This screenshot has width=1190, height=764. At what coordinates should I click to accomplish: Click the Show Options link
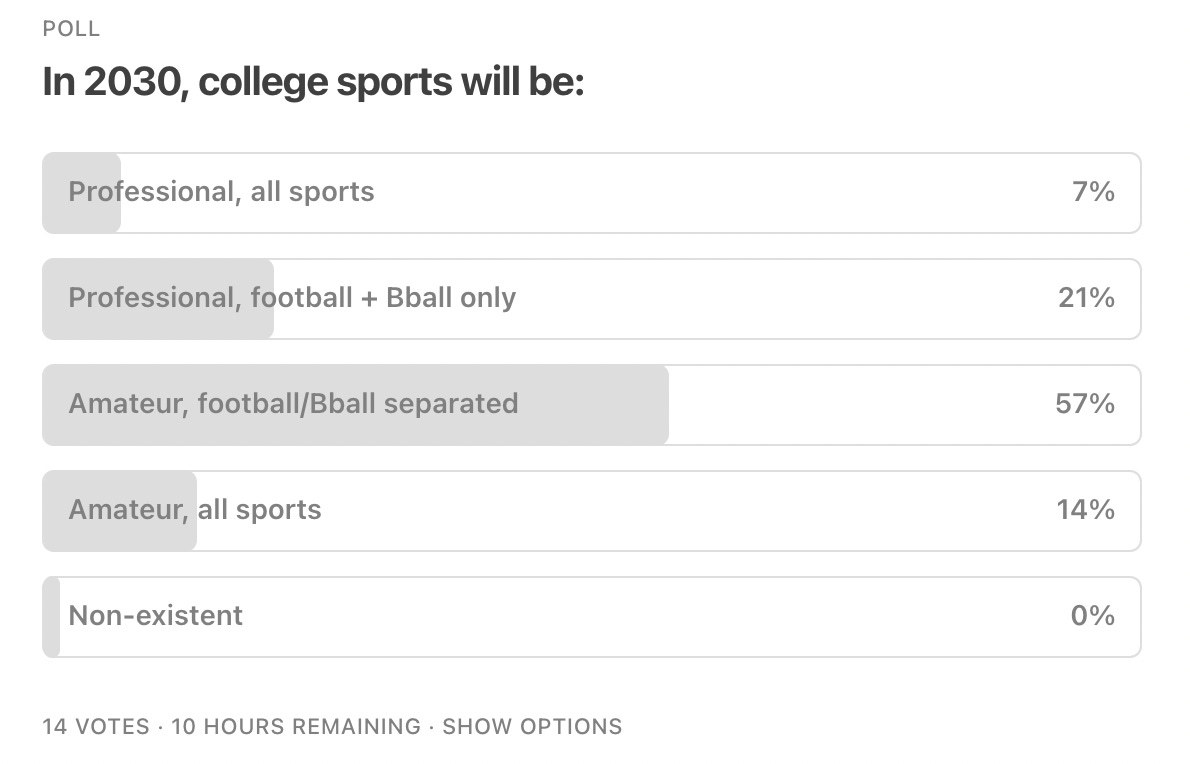(532, 726)
